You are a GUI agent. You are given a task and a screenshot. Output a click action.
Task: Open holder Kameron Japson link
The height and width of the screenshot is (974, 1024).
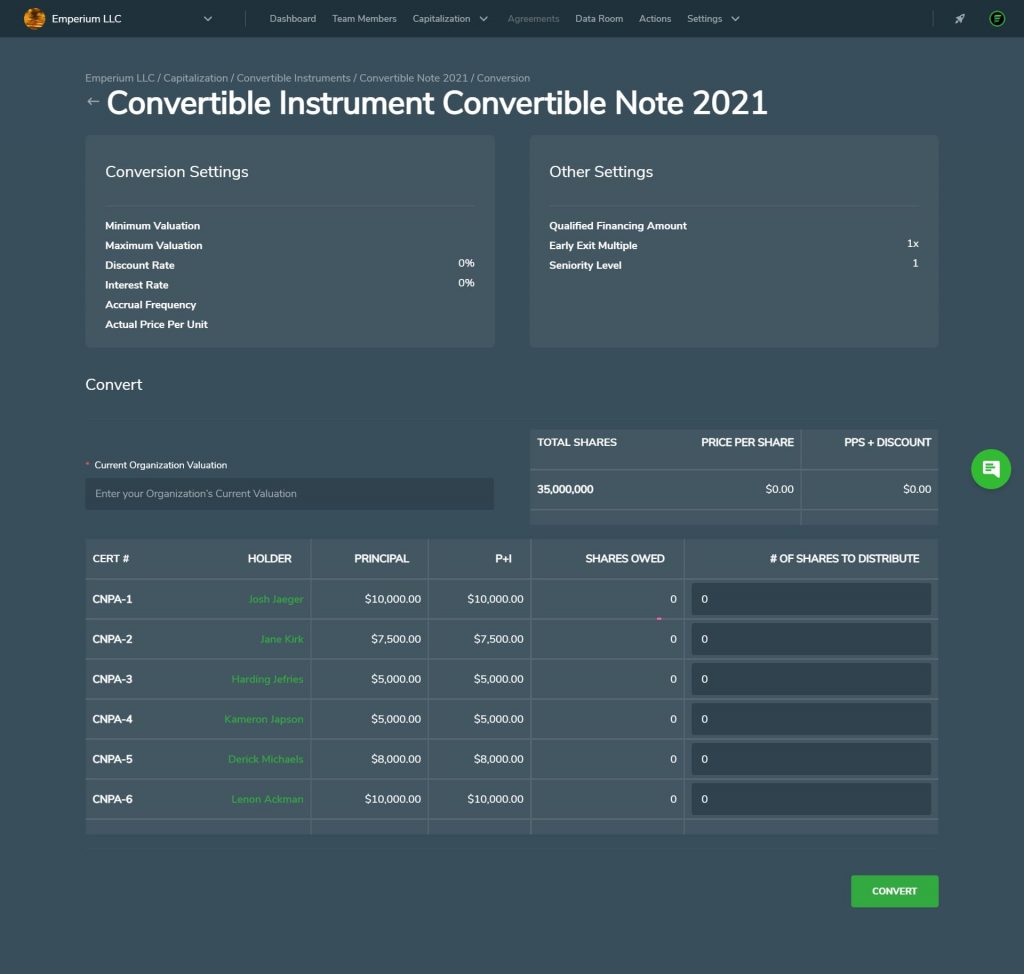point(264,719)
